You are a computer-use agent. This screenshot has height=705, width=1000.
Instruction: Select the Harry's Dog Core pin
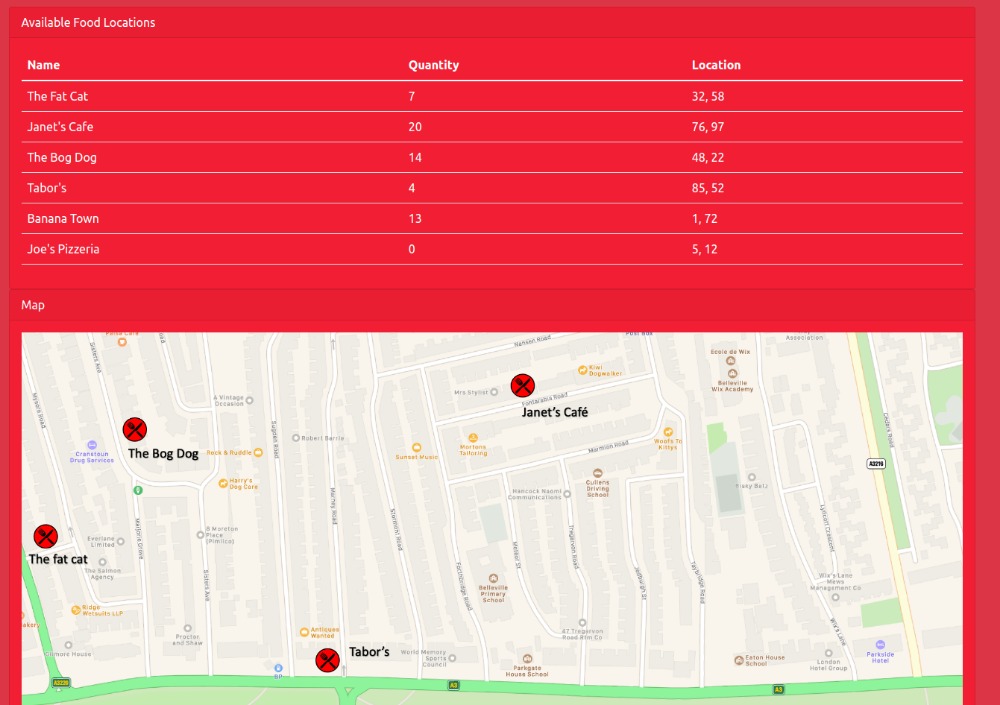point(223,484)
